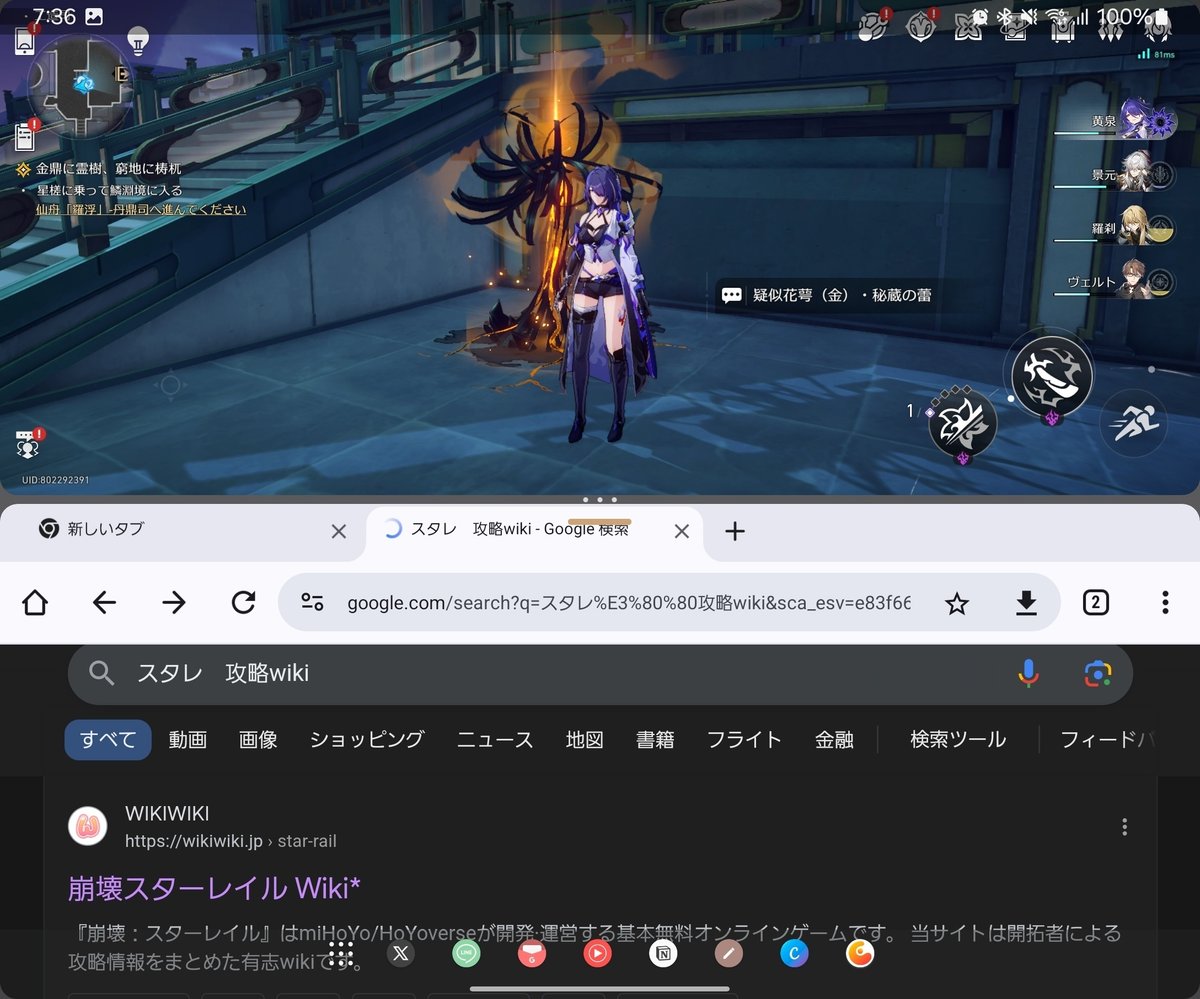Viewport: 1200px width, 999px height.
Task: Click the quest hint link 仙舟「羅浮」-丹鼎司へ進んでください
Action: [x=140, y=210]
